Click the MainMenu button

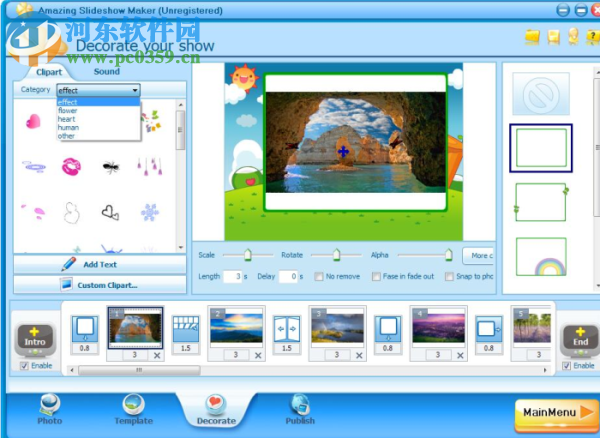click(x=557, y=413)
